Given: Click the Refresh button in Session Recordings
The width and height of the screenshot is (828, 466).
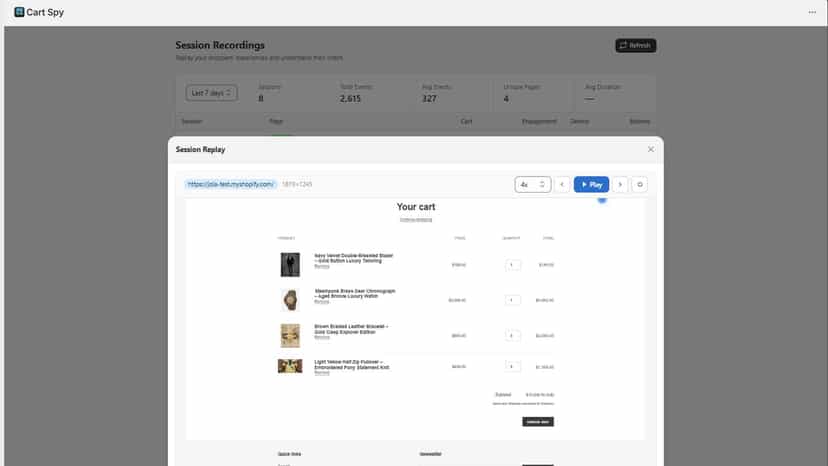Looking at the screenshot, I should coord(635,45).
